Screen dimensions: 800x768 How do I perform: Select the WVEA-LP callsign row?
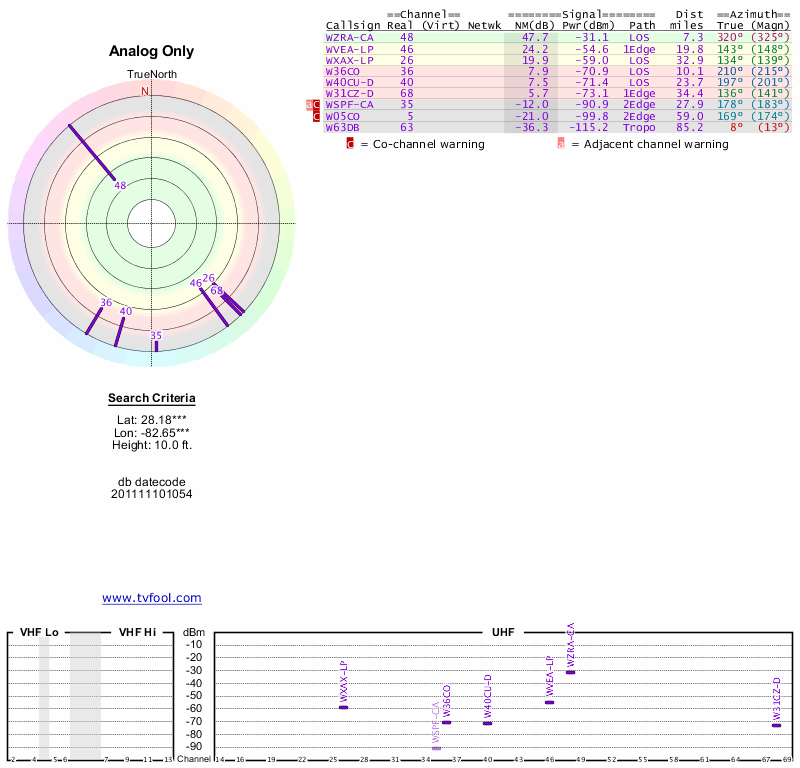click(x=349, y=49)
